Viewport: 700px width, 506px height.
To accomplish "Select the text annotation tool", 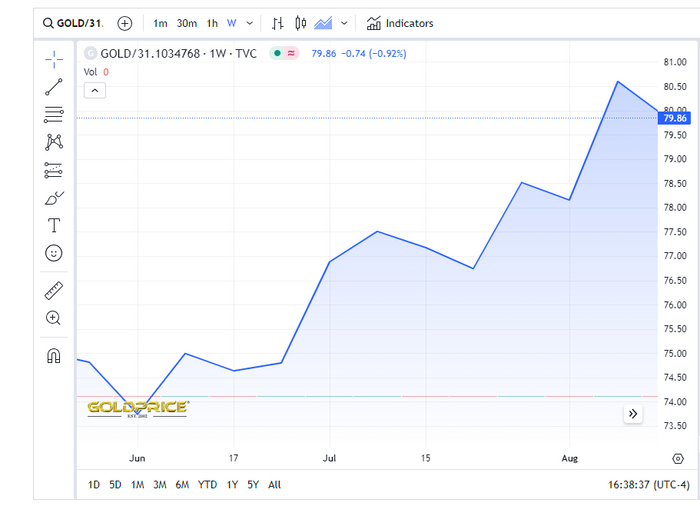I will click(x=54, y=225).
